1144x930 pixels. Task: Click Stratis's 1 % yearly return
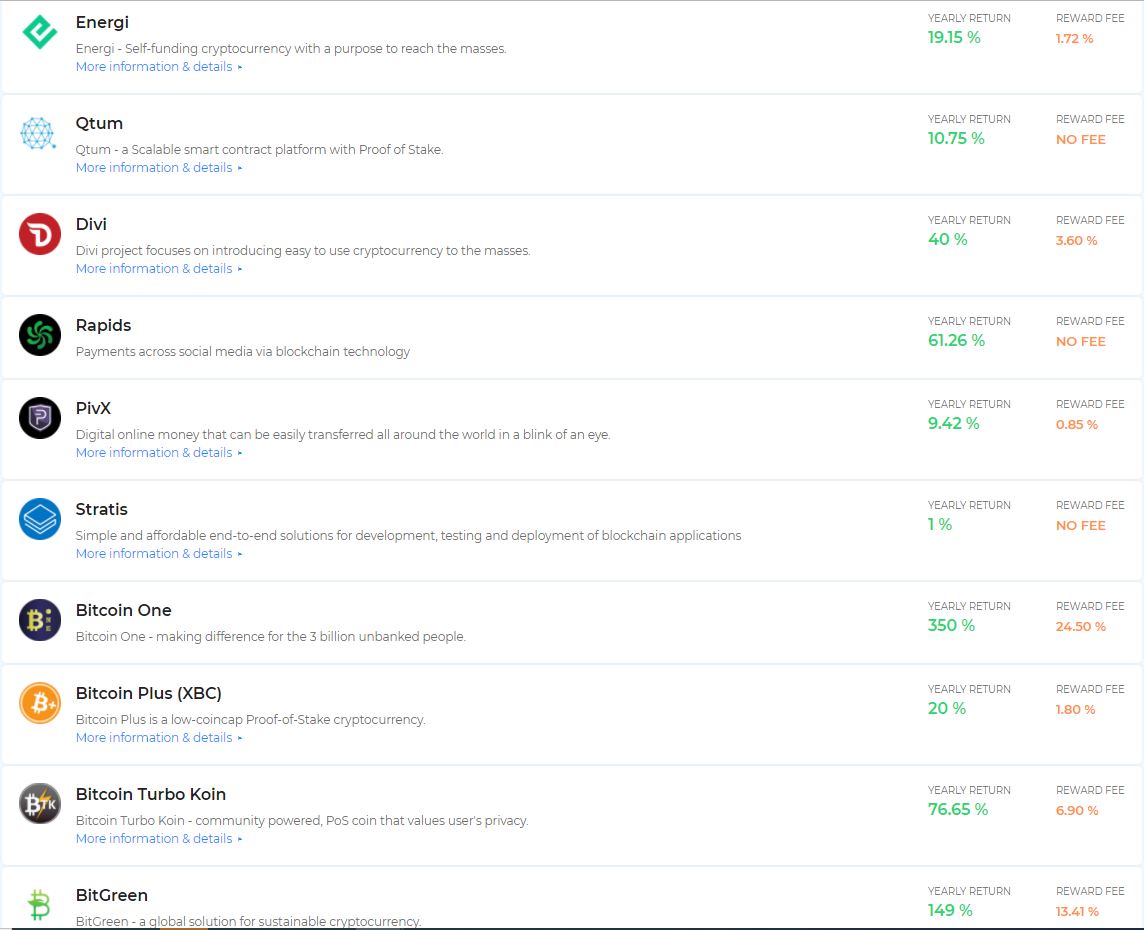940,524
